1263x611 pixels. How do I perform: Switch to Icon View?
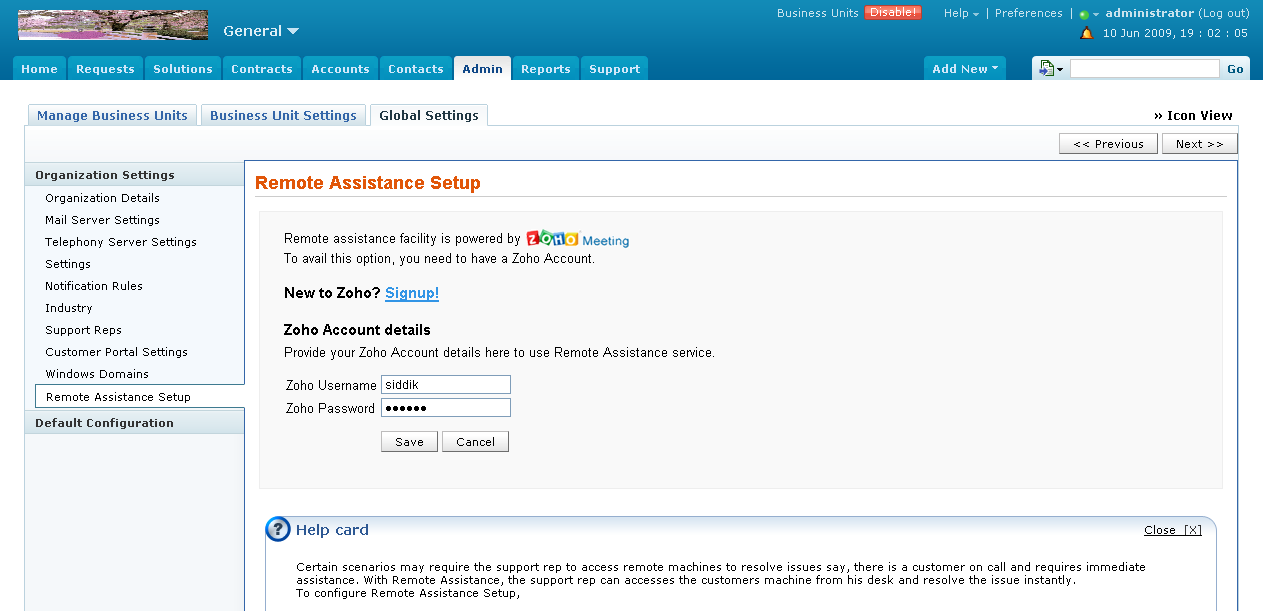pos(1194,116)
